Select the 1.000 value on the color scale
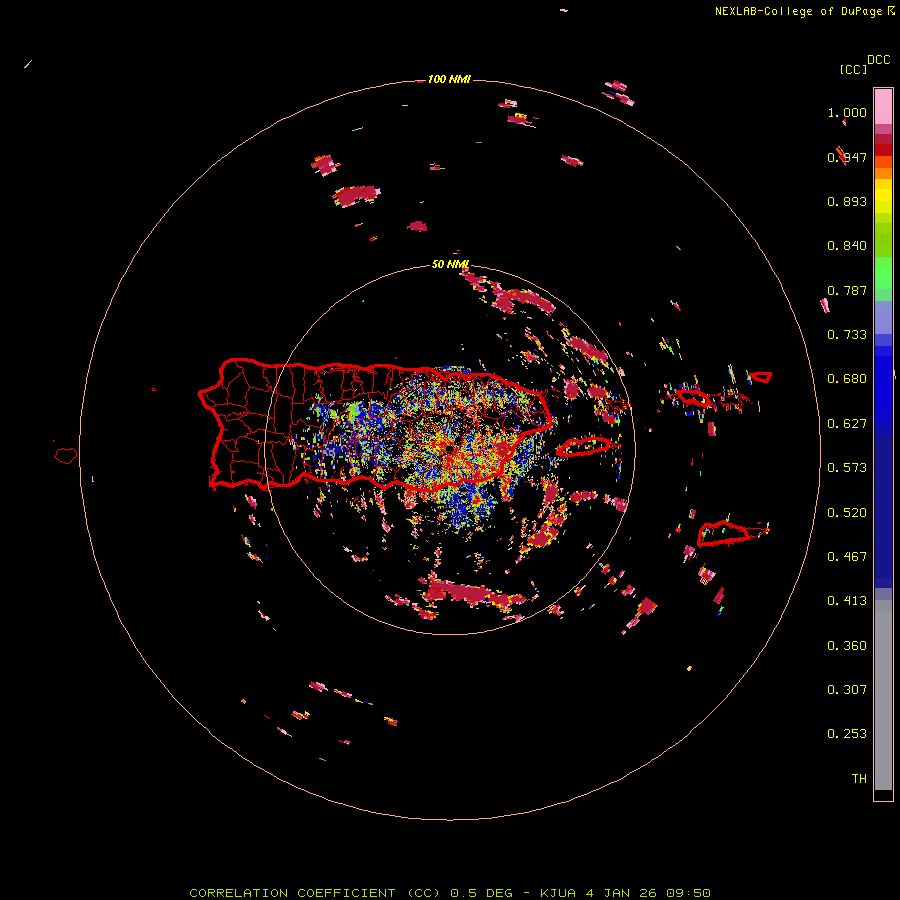900x900 pixels. tap(847, 112)
